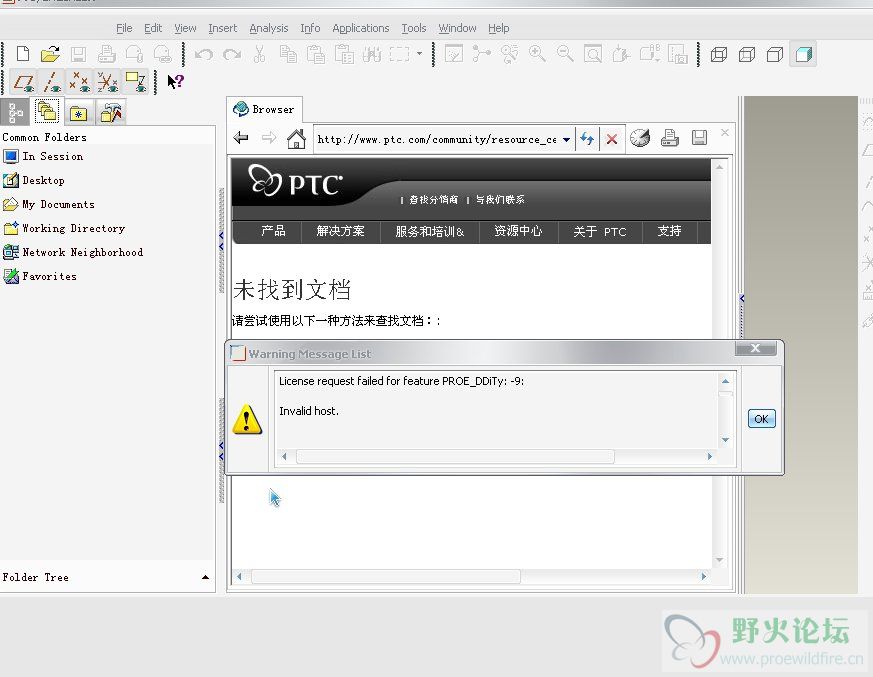Open the URL history dropdown arrow
The height and width of the screenshot is (677, 873).
click(566, 139)
